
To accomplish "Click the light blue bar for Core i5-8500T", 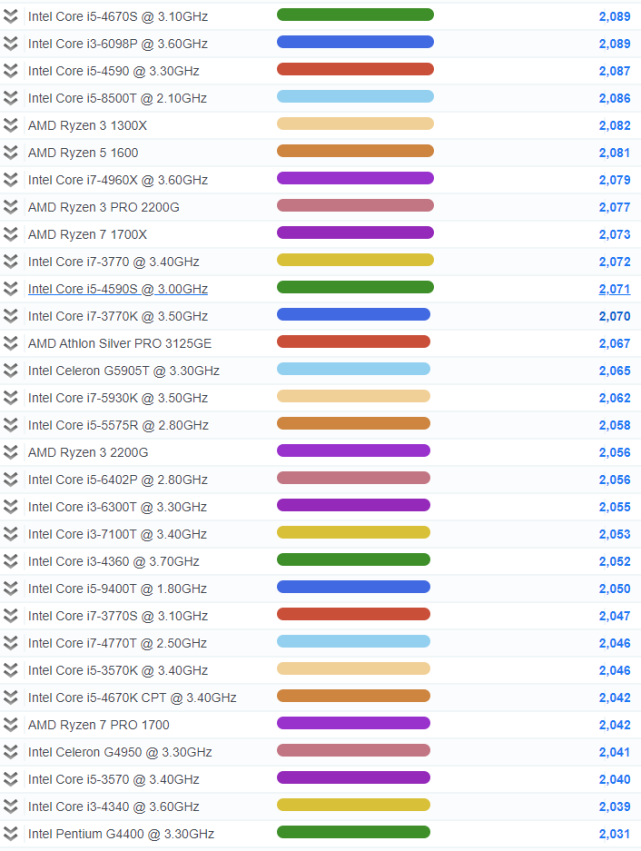I will (x=355, y=97).
